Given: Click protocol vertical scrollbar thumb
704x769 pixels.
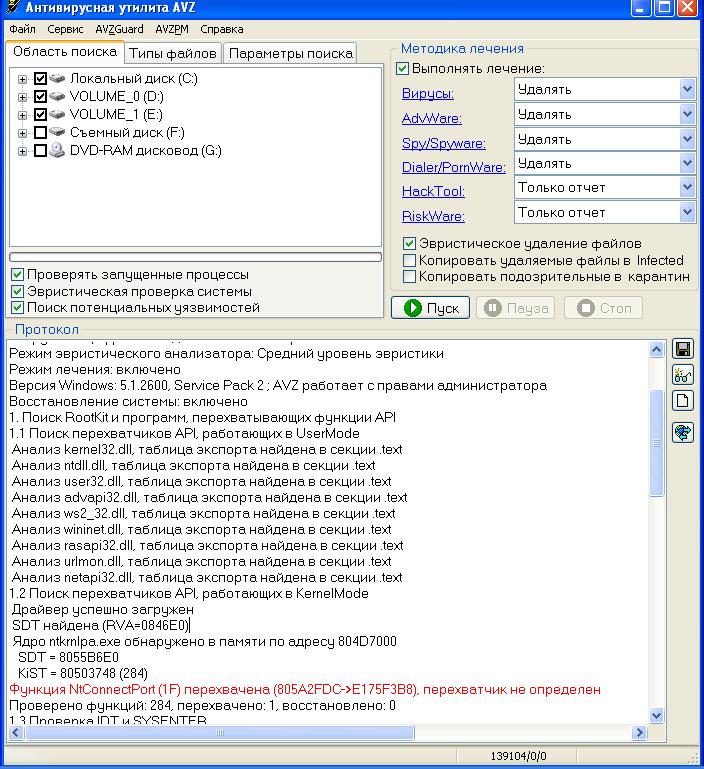Looking at the screenshot, I should coord(656,443).
